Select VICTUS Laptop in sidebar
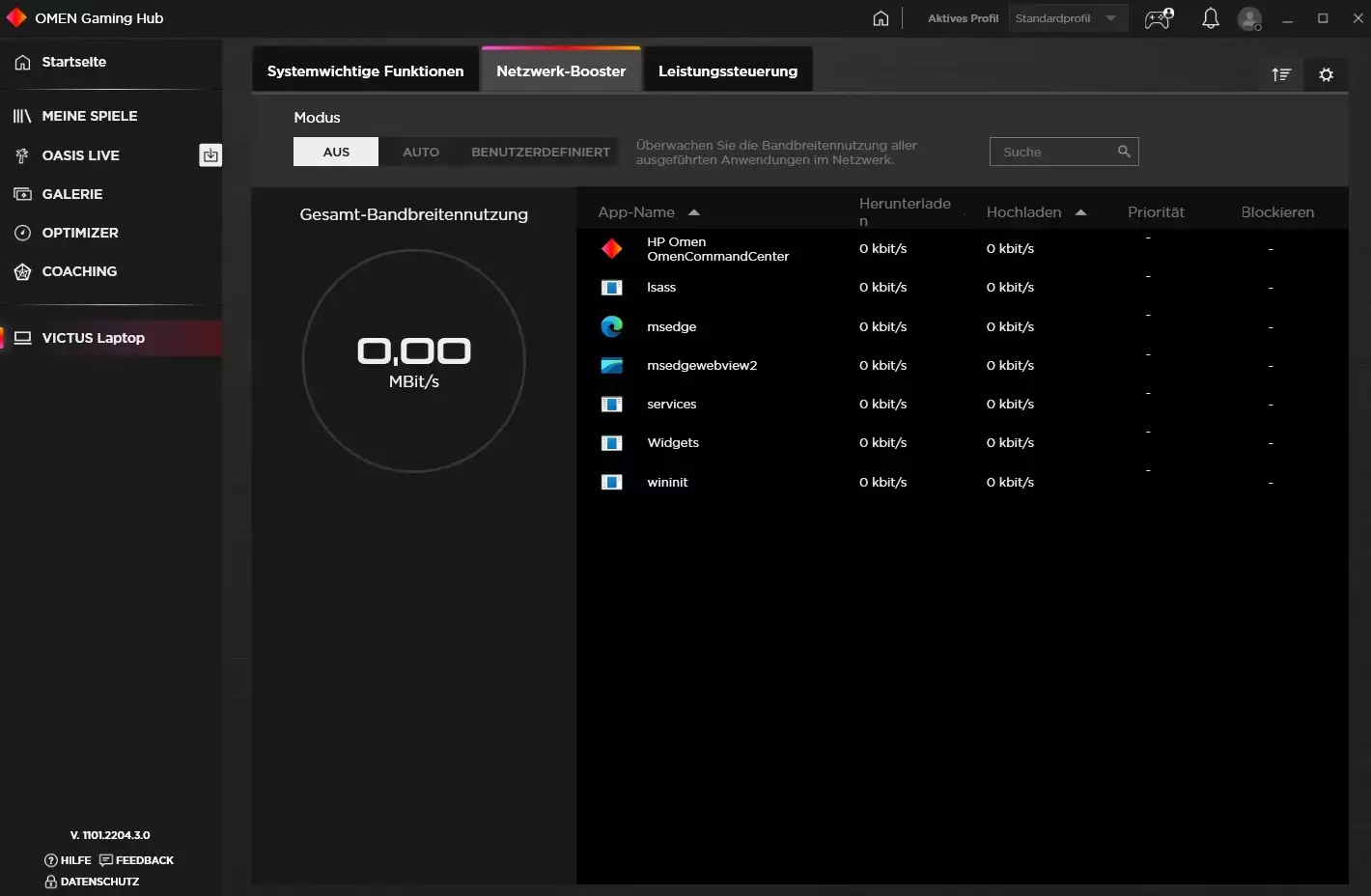 tap(111, 338)
